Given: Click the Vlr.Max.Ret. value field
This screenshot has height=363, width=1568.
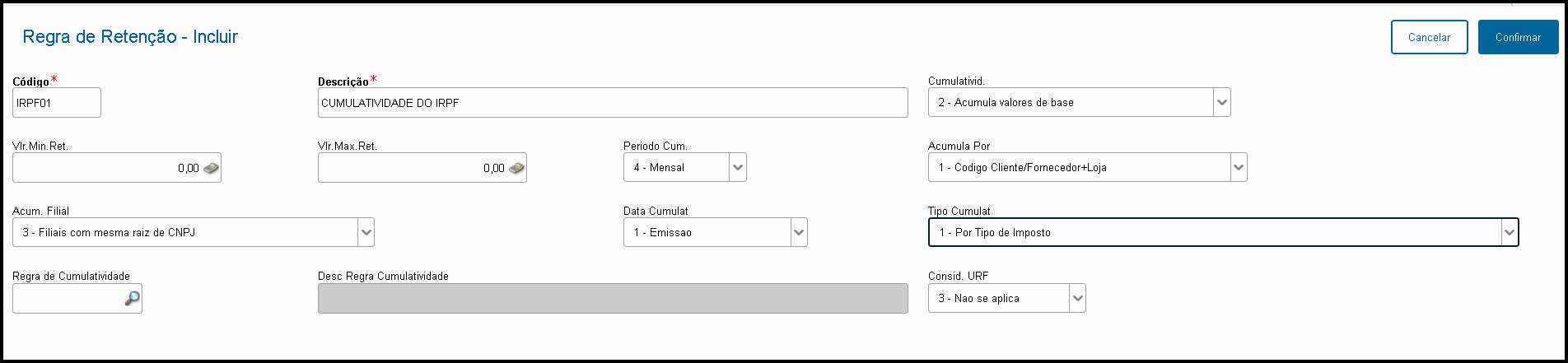Looking at the screenshot, I should pyautogui.click(x=410, y=168).
